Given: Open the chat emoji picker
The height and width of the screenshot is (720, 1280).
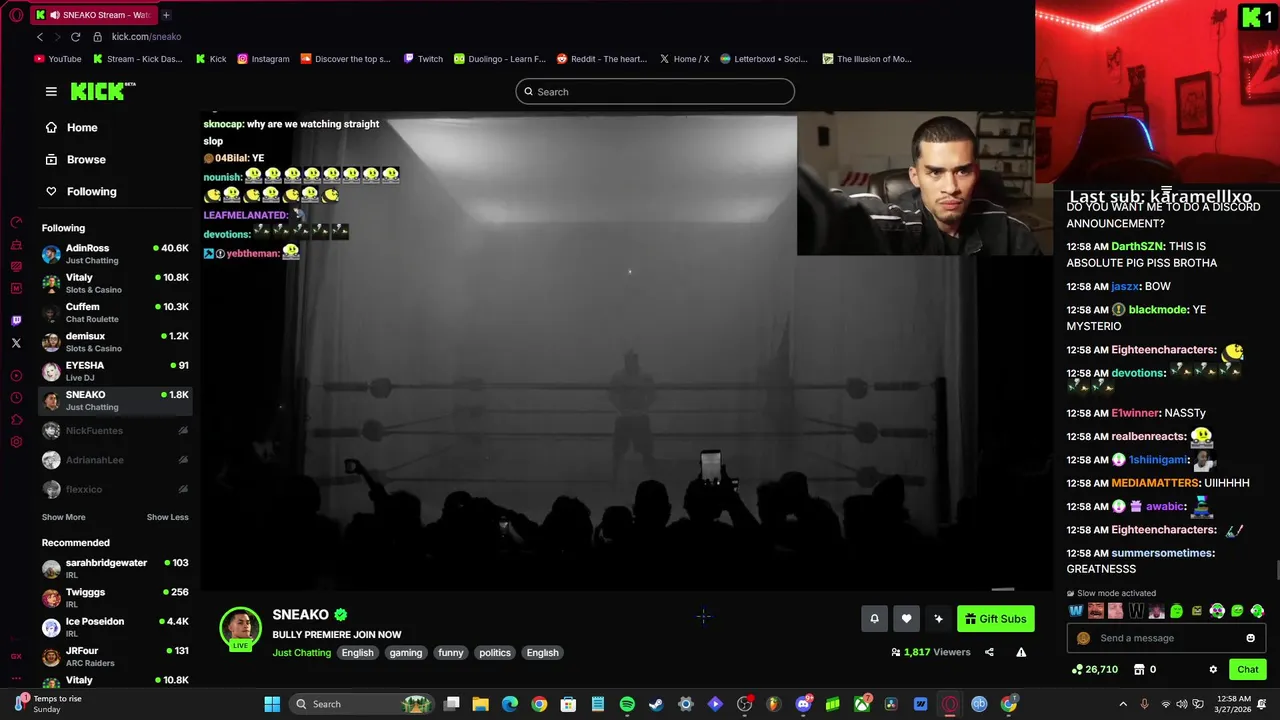Looking at the screenshot, I should pyautogui.click(x=1250, y=638).
